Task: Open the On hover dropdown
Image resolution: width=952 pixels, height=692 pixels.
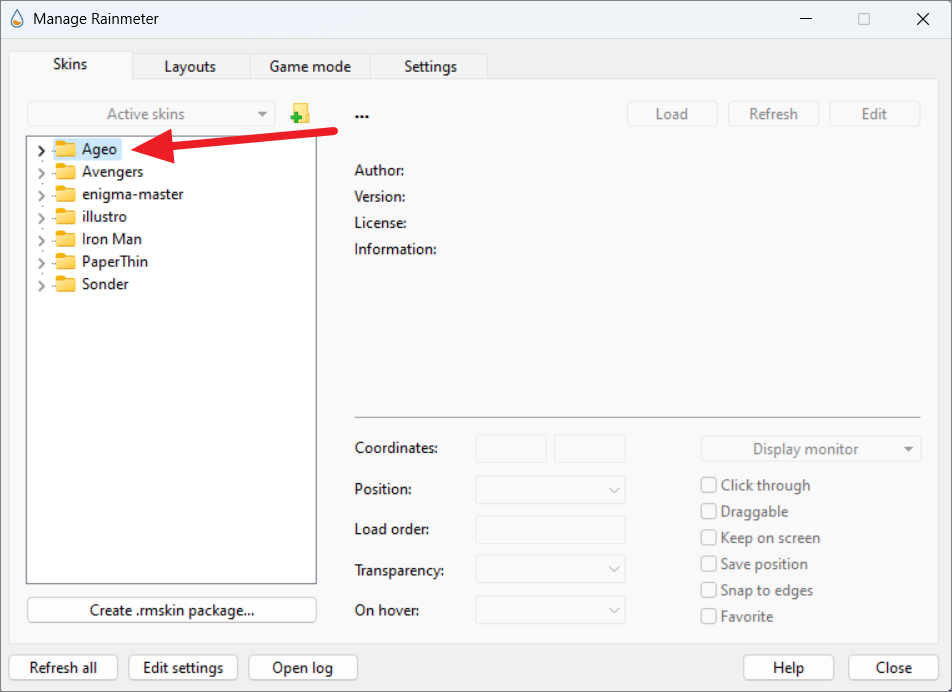Action: pos(550,610)
